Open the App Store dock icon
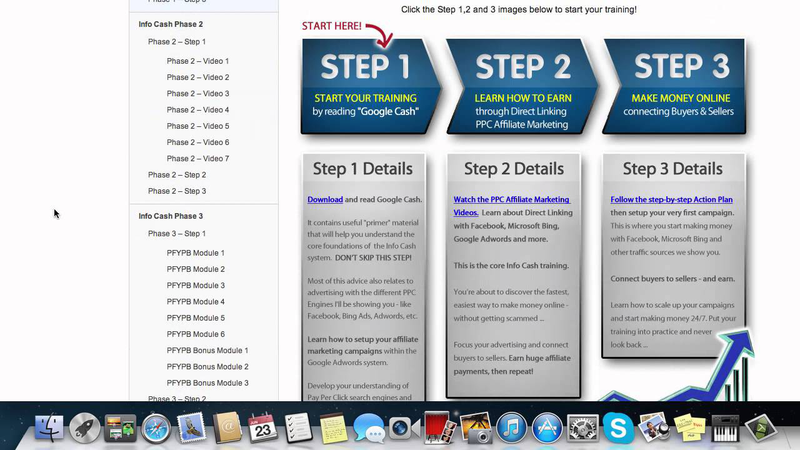Image resolution: width=800 pixels, height=450 pixels. (547, 429)
